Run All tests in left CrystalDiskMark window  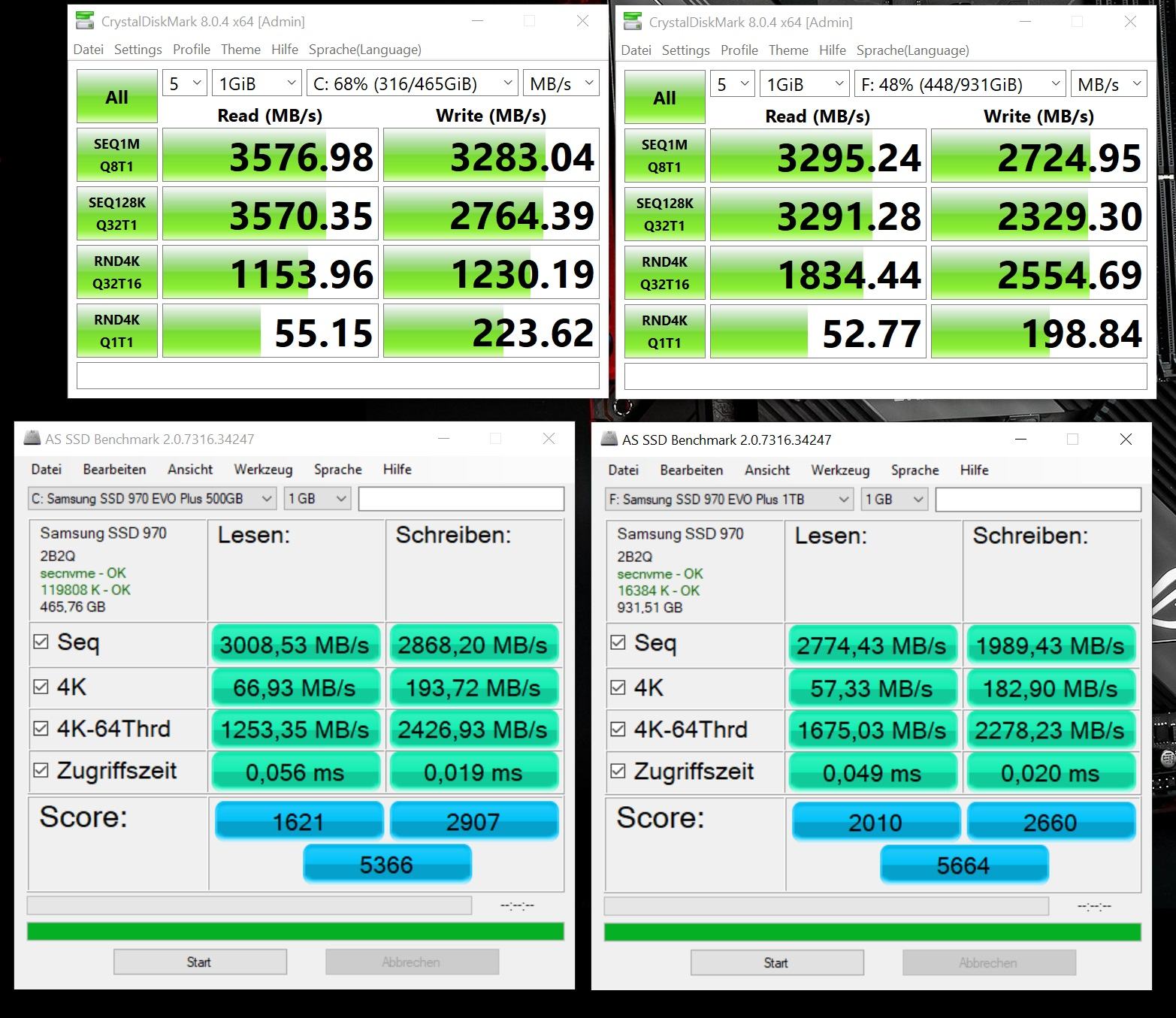pyautogui.click(x=116, y=96)
